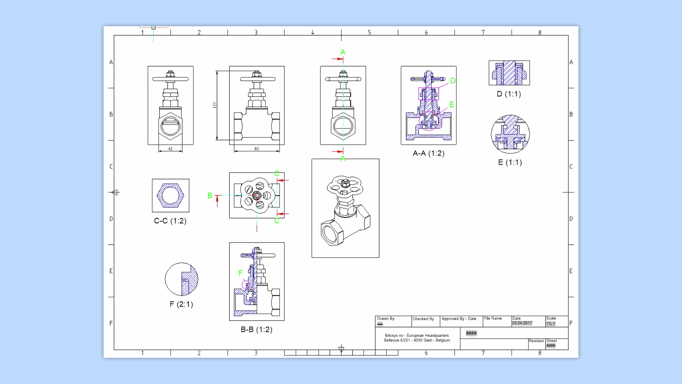
Task: Click the 80 width dimension
Action: point(256,149)
